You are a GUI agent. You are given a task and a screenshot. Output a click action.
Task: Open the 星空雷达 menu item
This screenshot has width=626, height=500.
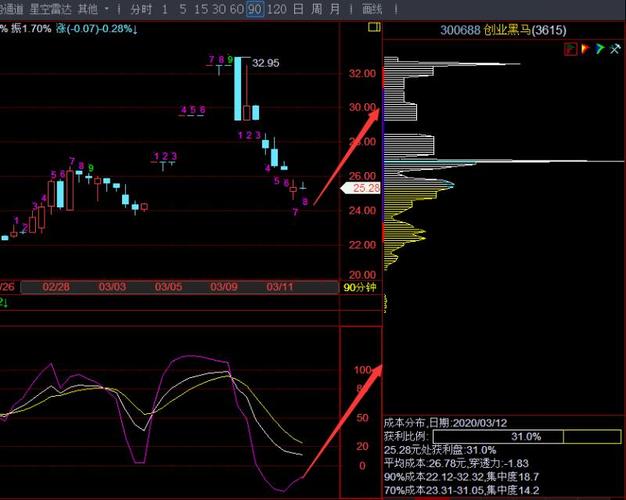click(51, 9)
